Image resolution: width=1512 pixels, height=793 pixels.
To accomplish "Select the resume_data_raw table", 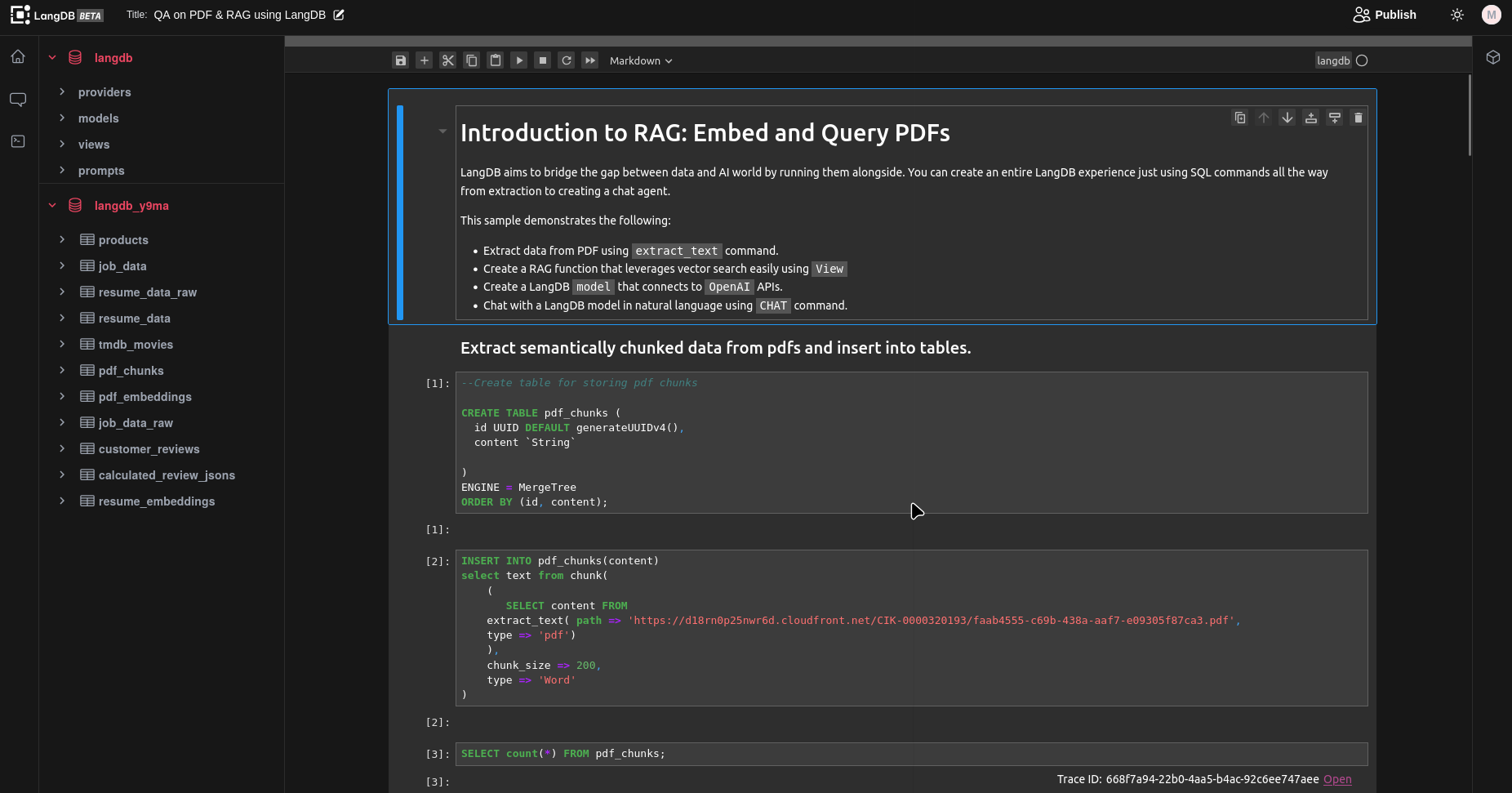I will (x=147, y=292).
